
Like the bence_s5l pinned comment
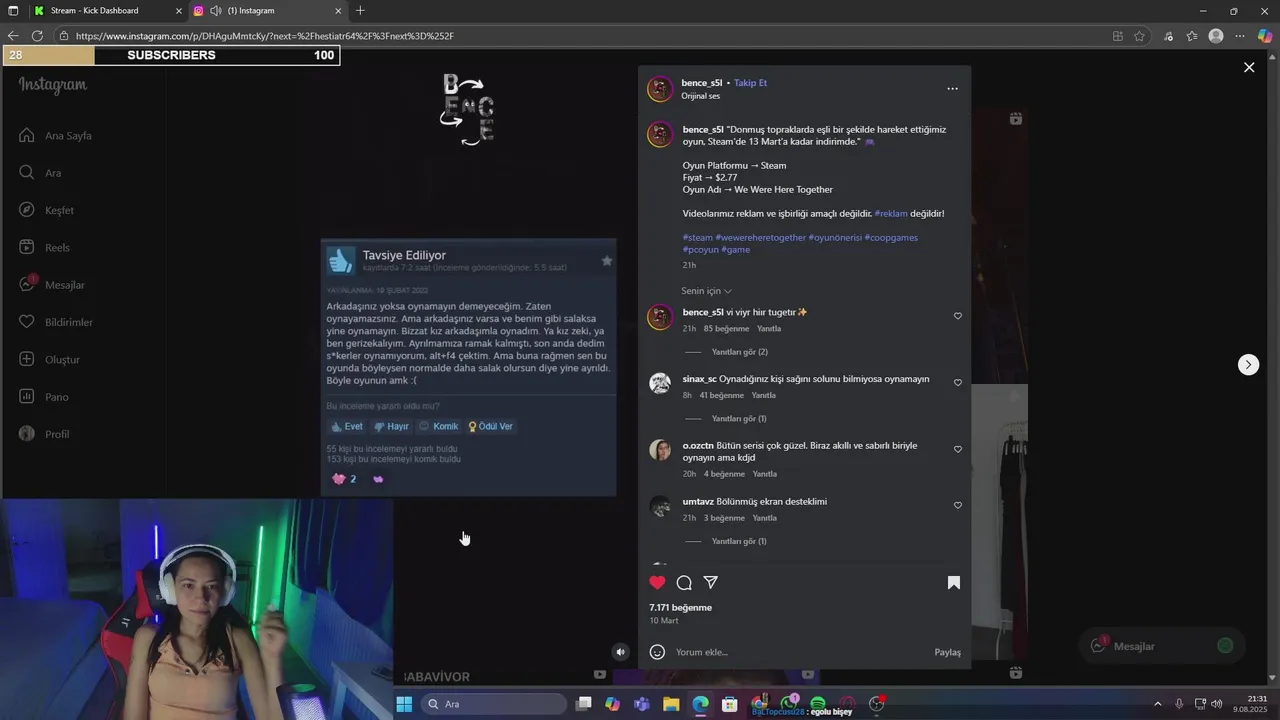point(957,316)
